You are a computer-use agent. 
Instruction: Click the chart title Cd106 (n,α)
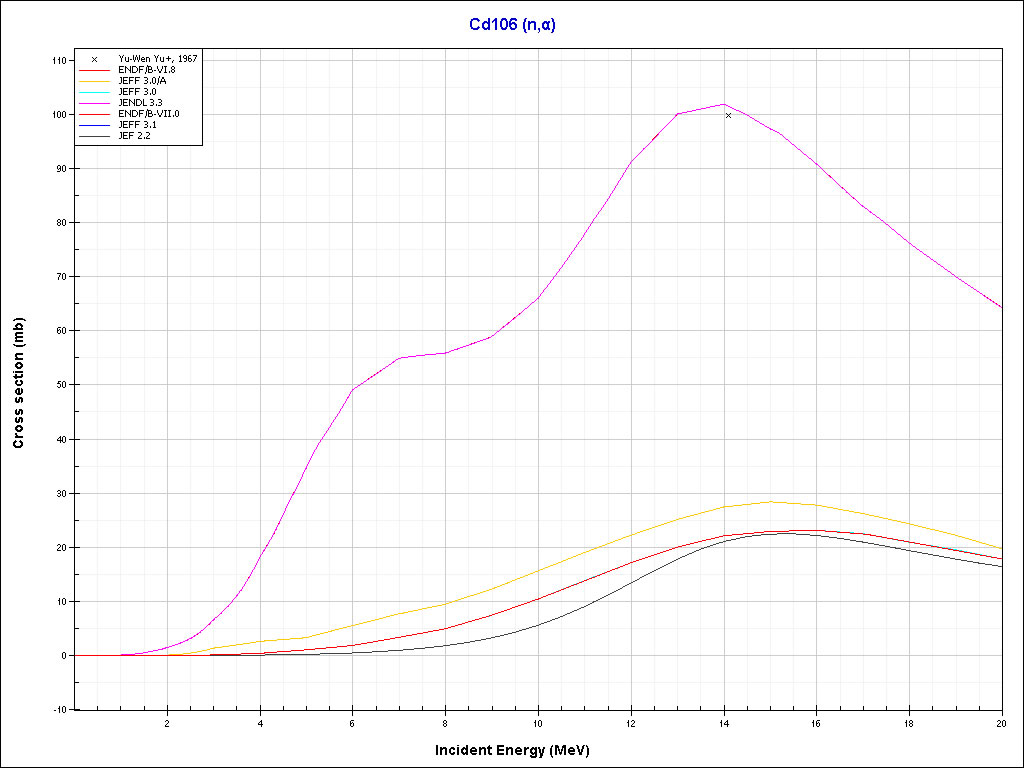[512, 25]
